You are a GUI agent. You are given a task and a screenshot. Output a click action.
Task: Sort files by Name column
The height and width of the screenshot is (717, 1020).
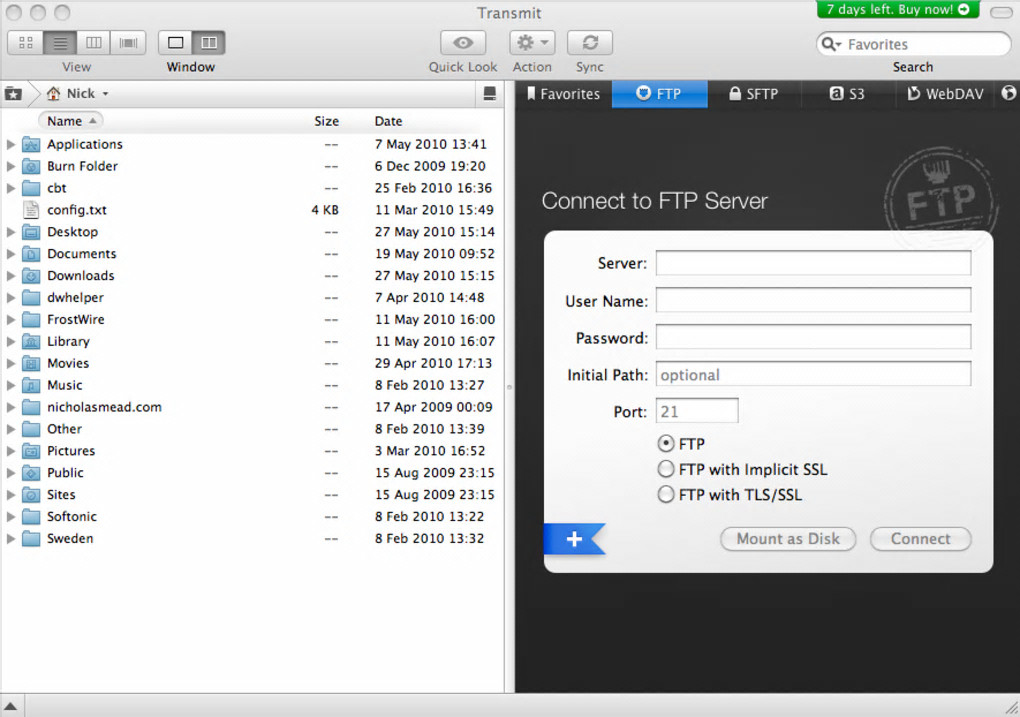(72, 121)
